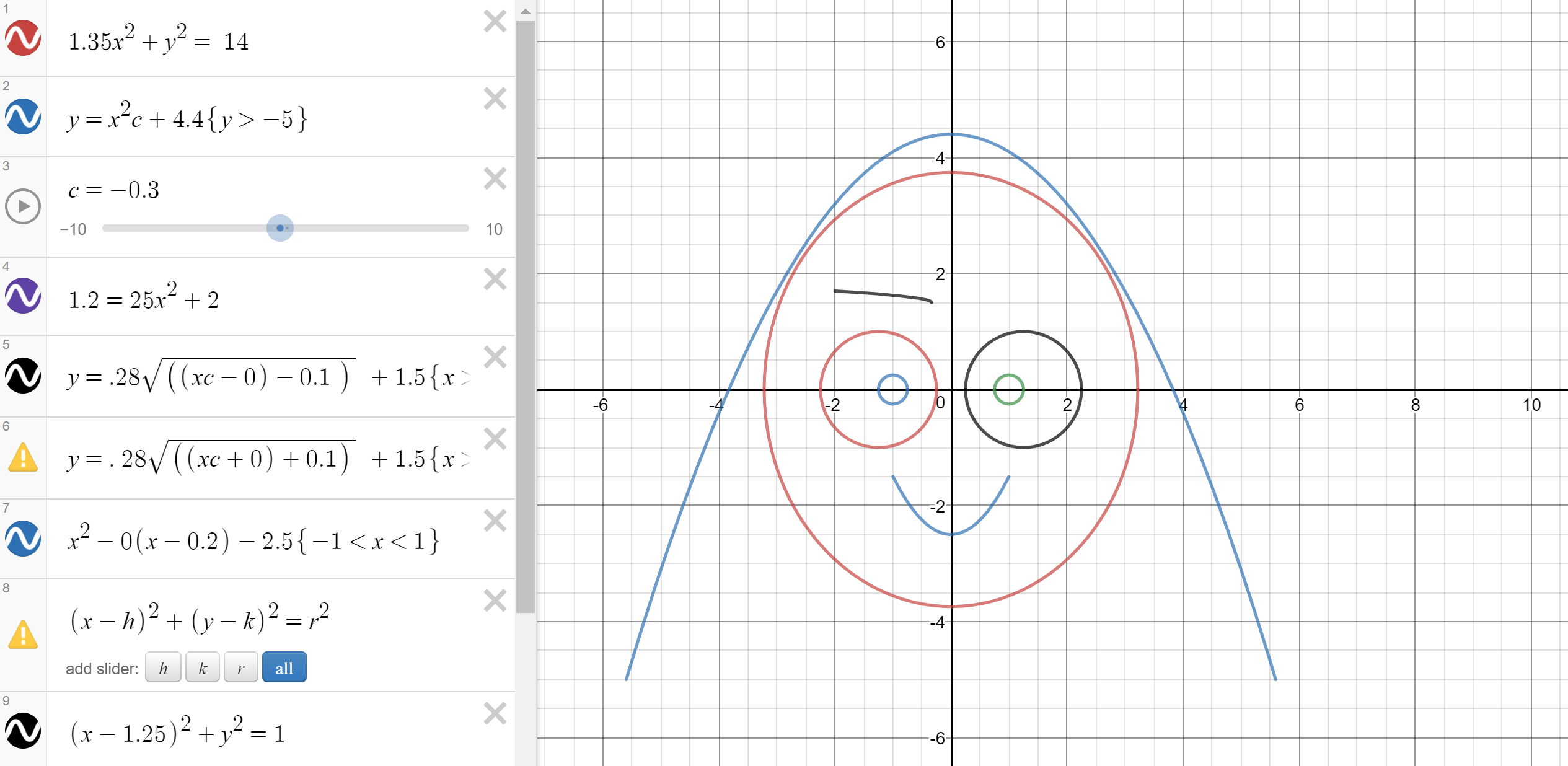Click the slider lower limit -10

point(73,229)
